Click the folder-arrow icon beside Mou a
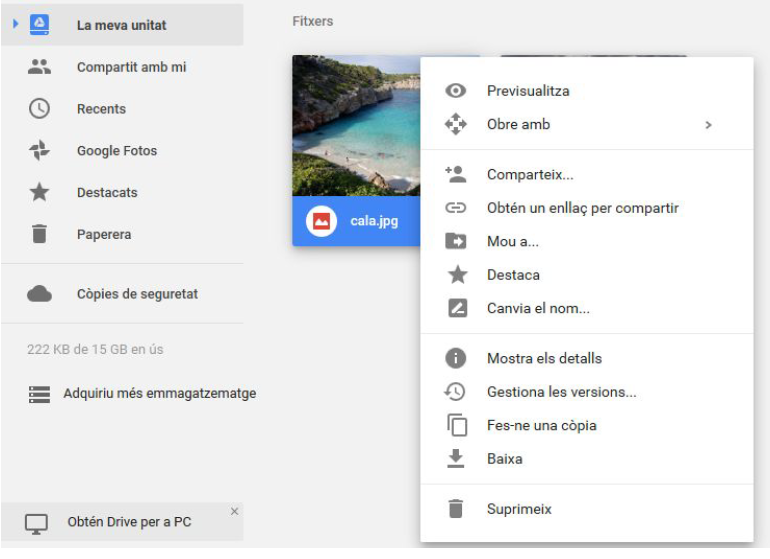The width and height of the screenshot is (770, 559). coord(456,241)
